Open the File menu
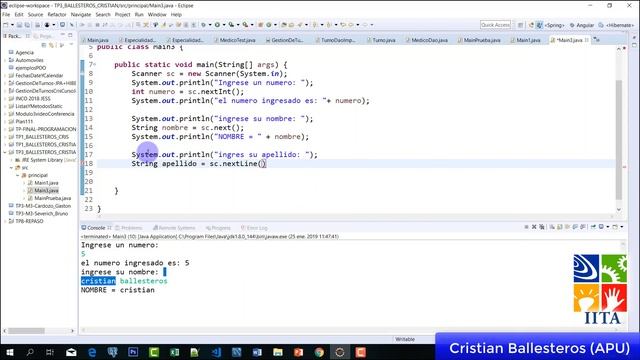 [6, 15]
